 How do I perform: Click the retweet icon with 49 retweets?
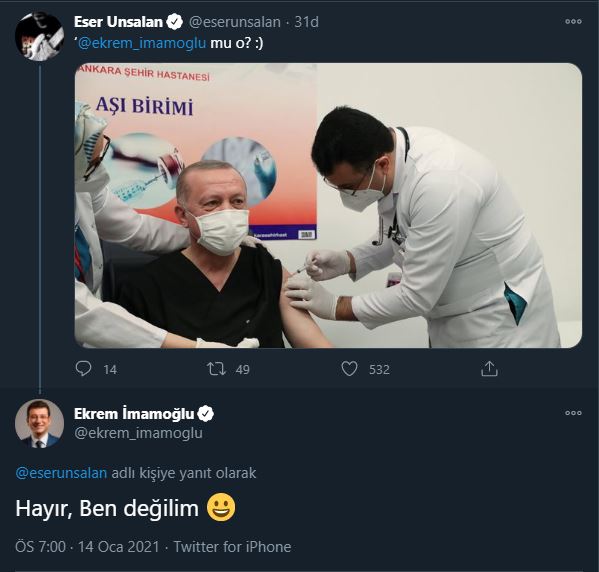(x=216, y=369)
